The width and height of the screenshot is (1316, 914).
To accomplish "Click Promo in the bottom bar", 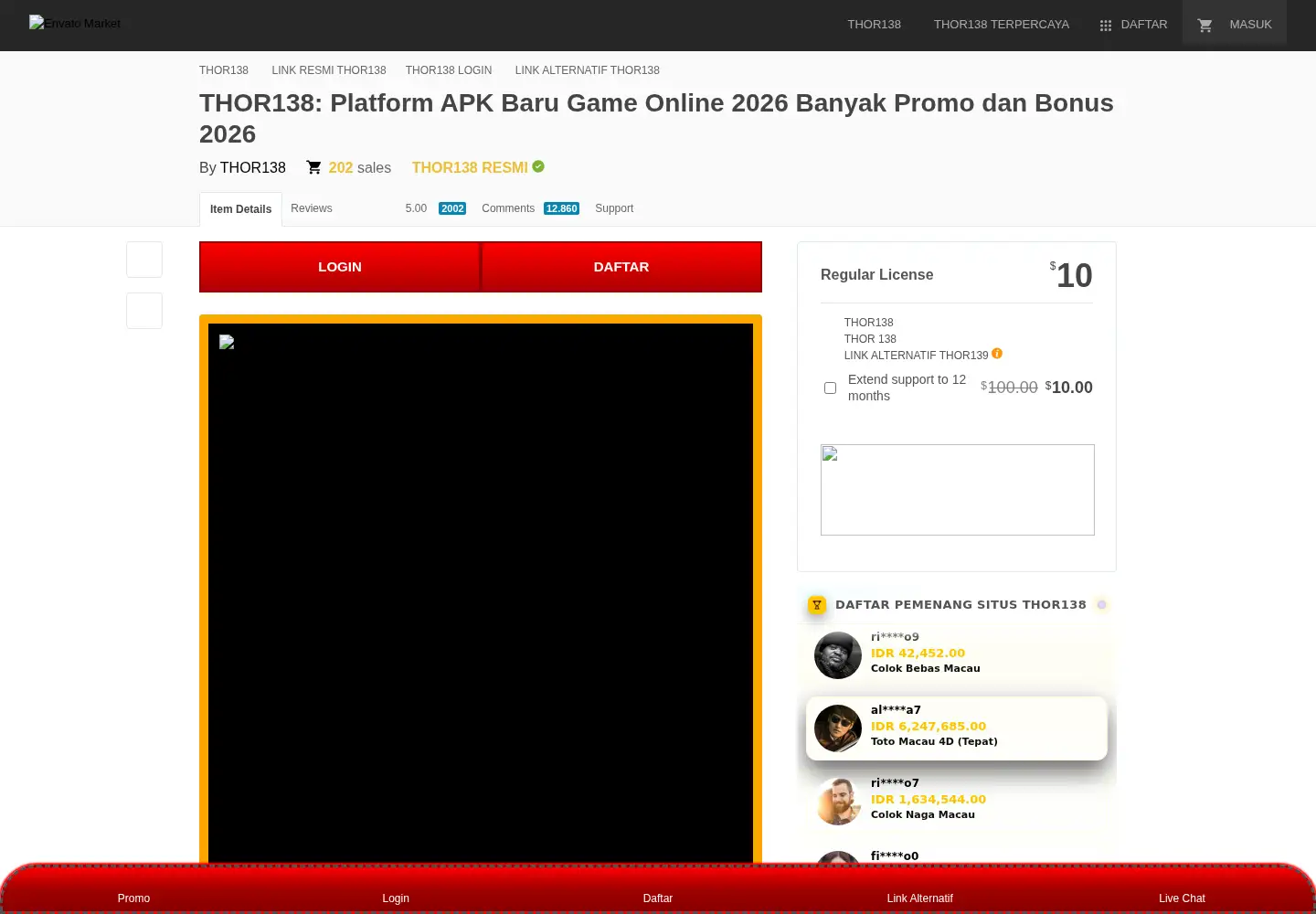I will [133, 898].
